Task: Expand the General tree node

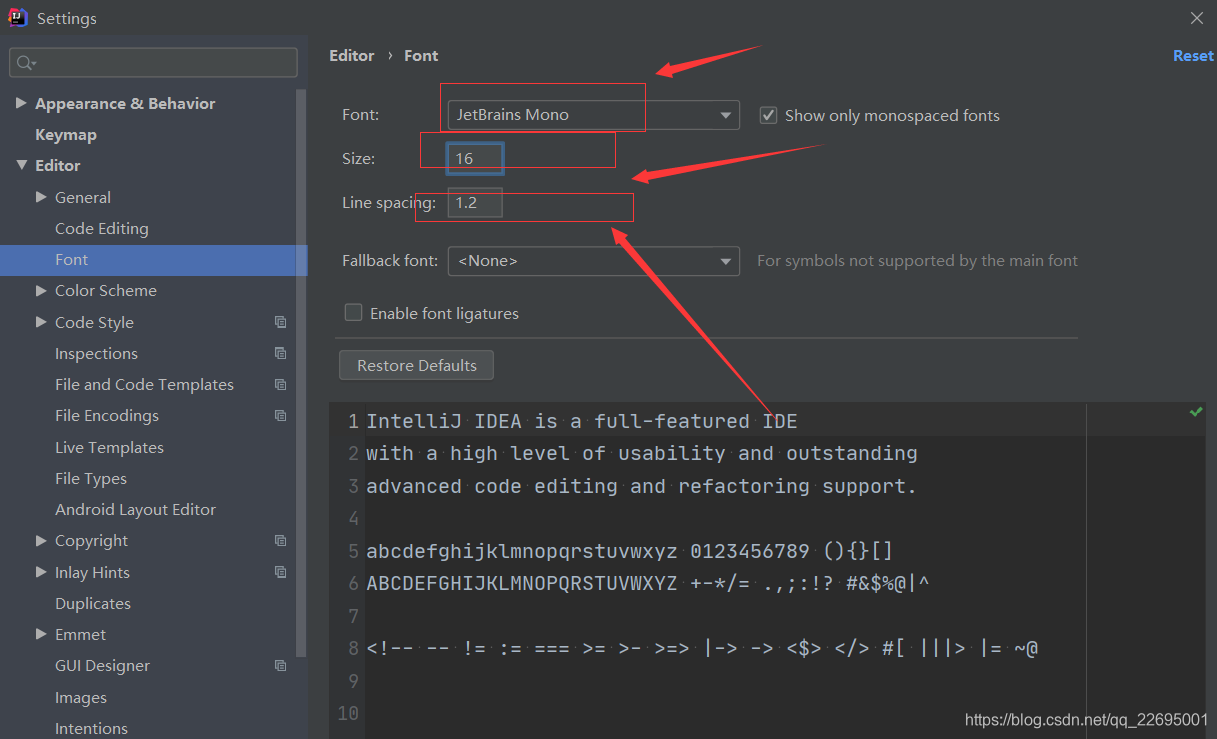Action: click(41, 197)
